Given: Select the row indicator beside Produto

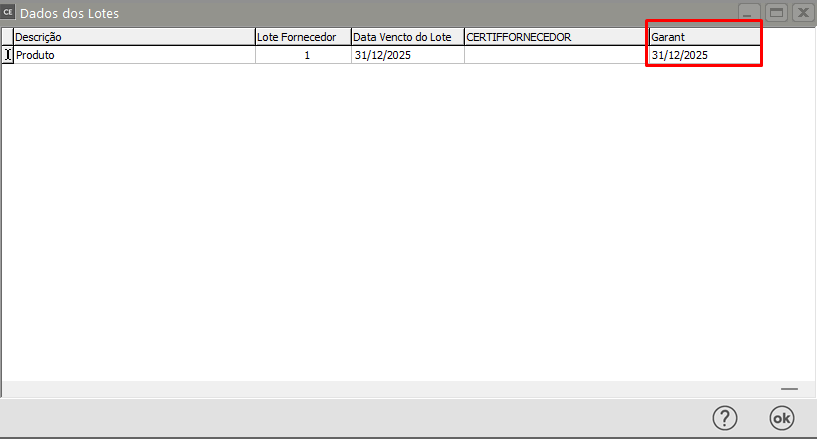Looking at the screenshot, I should (8, 56).
